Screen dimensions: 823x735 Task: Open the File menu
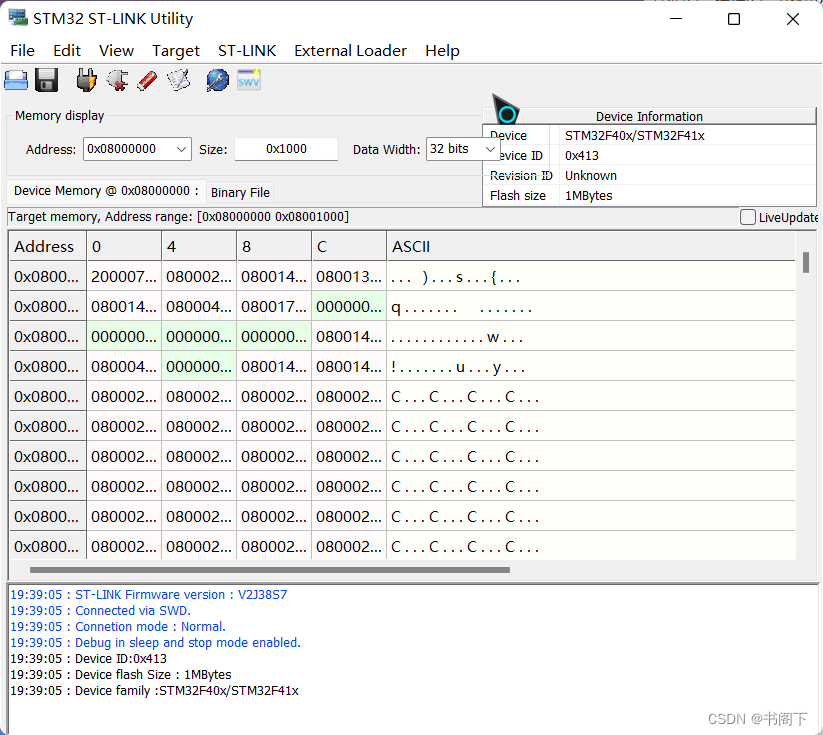(x=23, y=51)
